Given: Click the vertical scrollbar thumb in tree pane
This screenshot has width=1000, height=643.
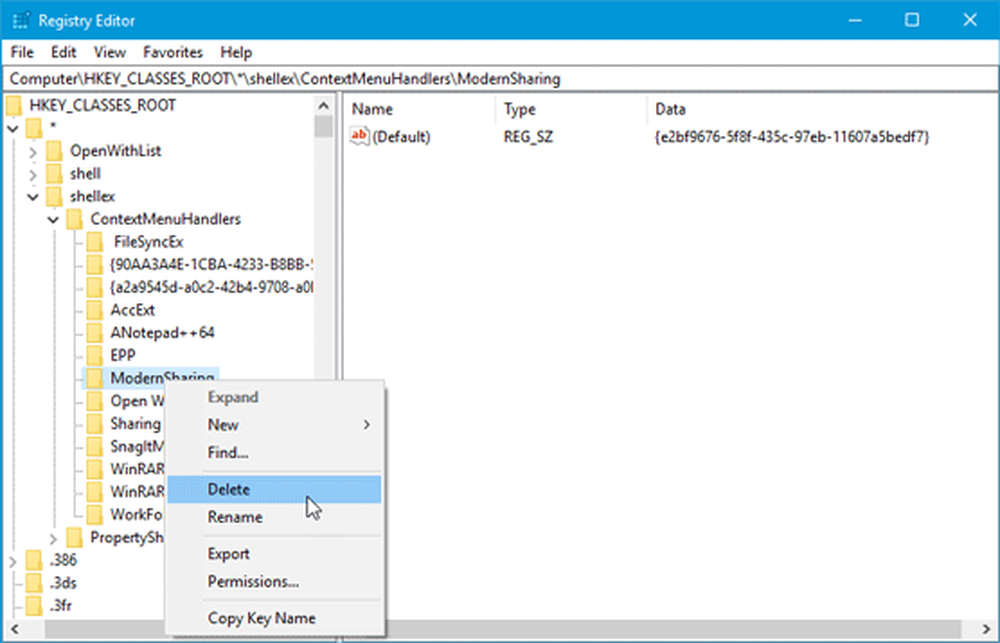Looking at the screenshot, I should tap(323, 126).
